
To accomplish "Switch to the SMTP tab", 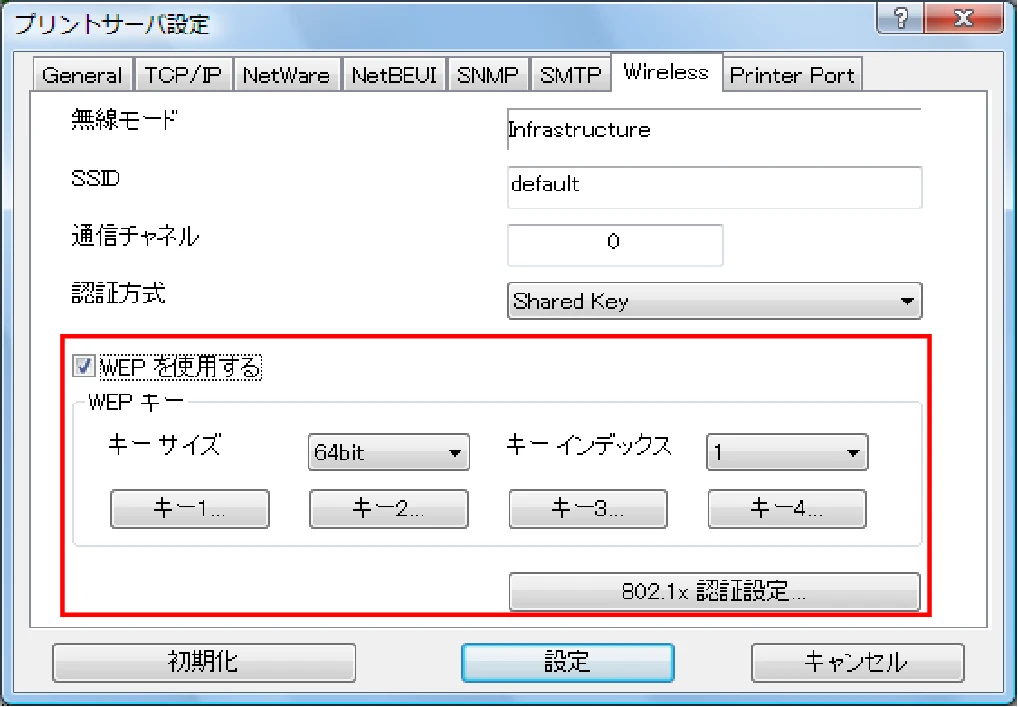I will 571,75.
